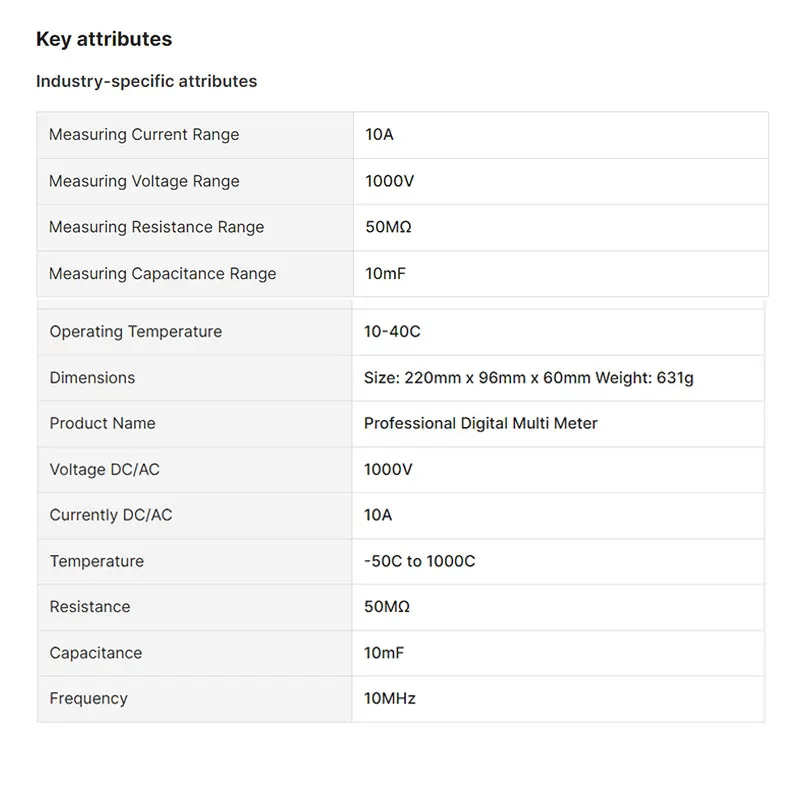Click the "Measuring Current Range" label
This screenshot has width=800, height=800.
point(144,135)
